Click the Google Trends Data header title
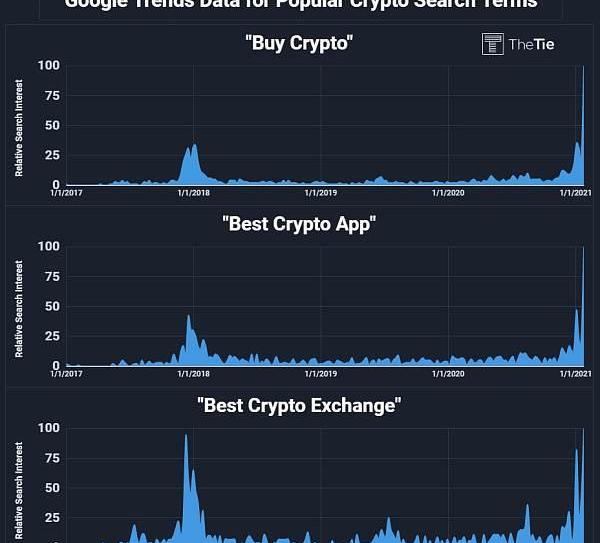The image size is (600, 543). click(300, 4)
